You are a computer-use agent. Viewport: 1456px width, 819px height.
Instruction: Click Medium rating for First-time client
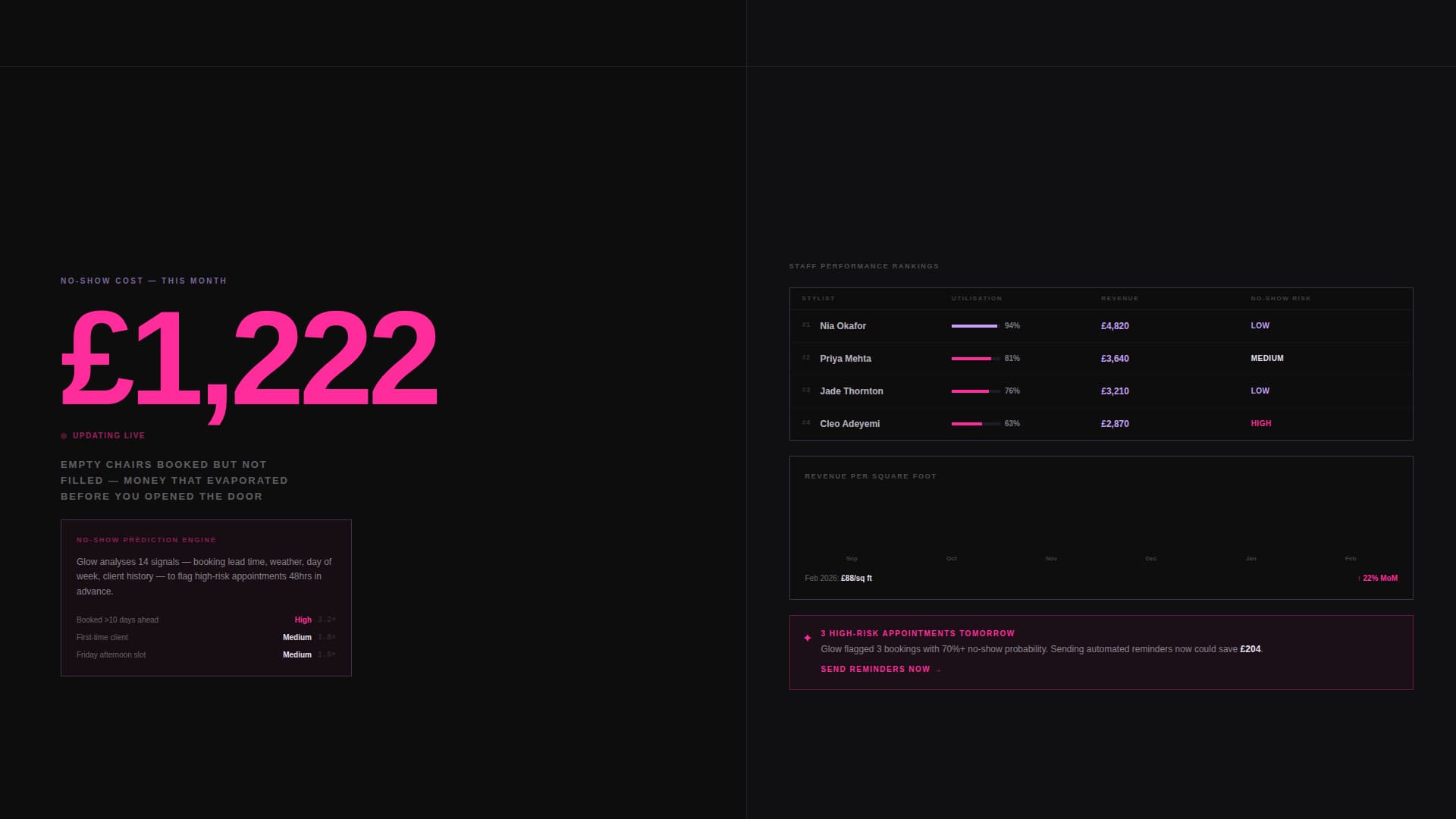tap(297, 638)
